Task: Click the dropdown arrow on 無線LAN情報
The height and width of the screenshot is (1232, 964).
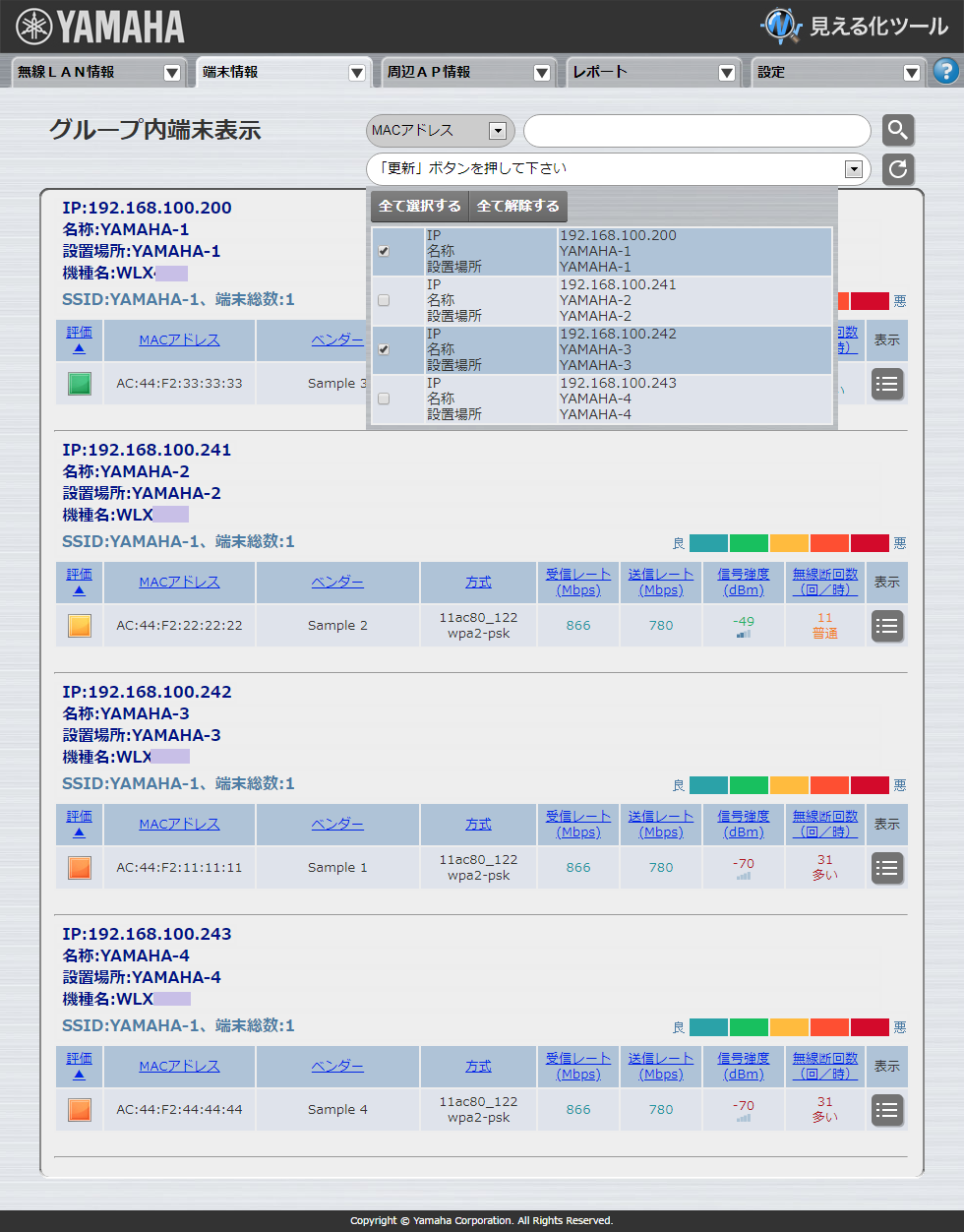Action: coord(172,72)
